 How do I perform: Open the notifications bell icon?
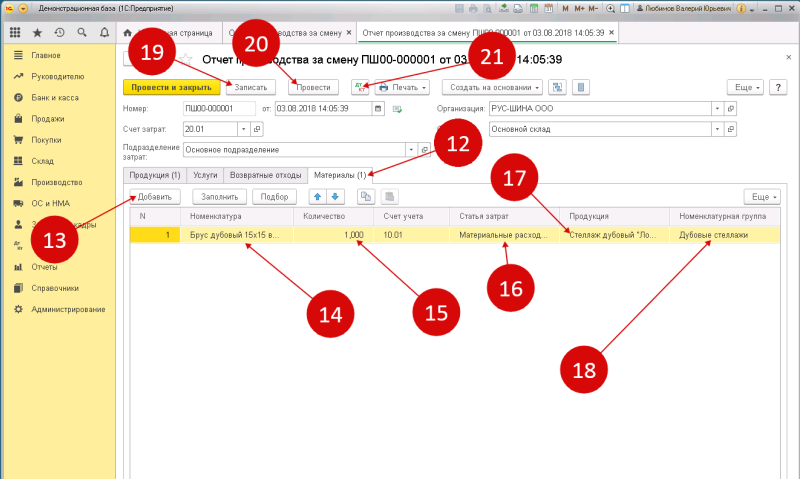pos(104,33)
